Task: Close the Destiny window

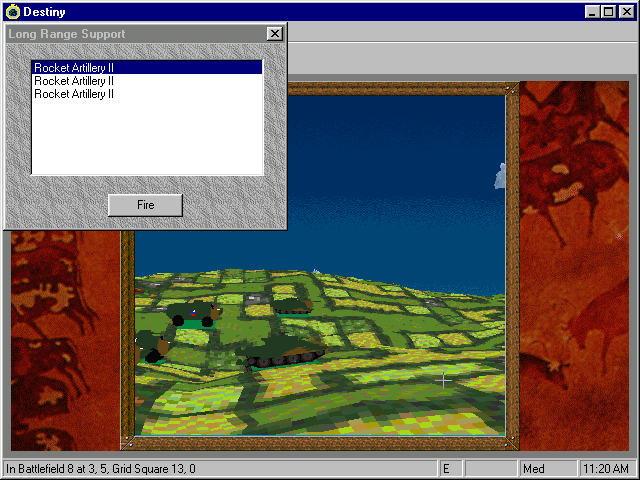Action: 627,11
